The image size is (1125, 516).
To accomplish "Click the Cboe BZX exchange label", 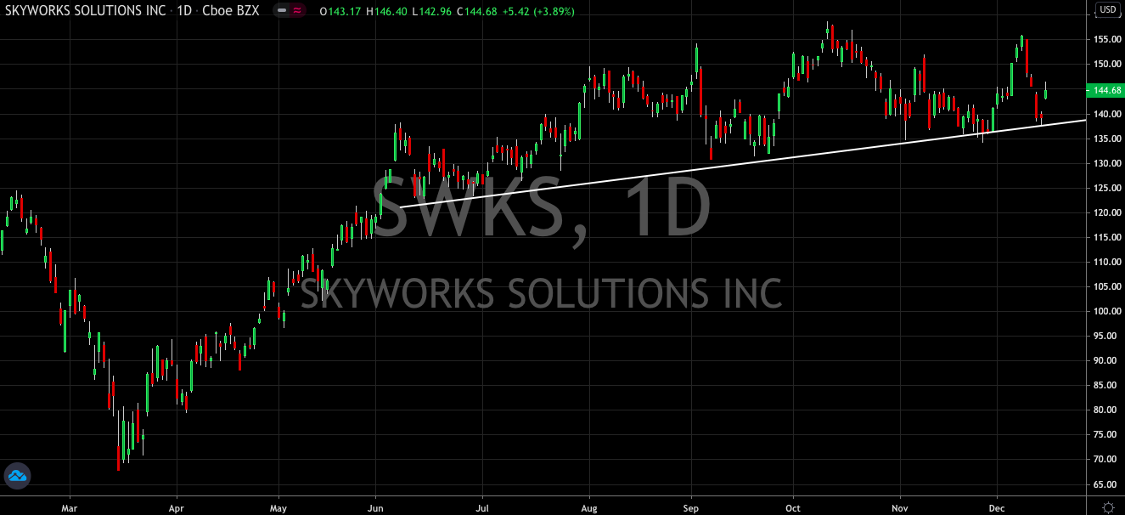I will click(231, 11).
